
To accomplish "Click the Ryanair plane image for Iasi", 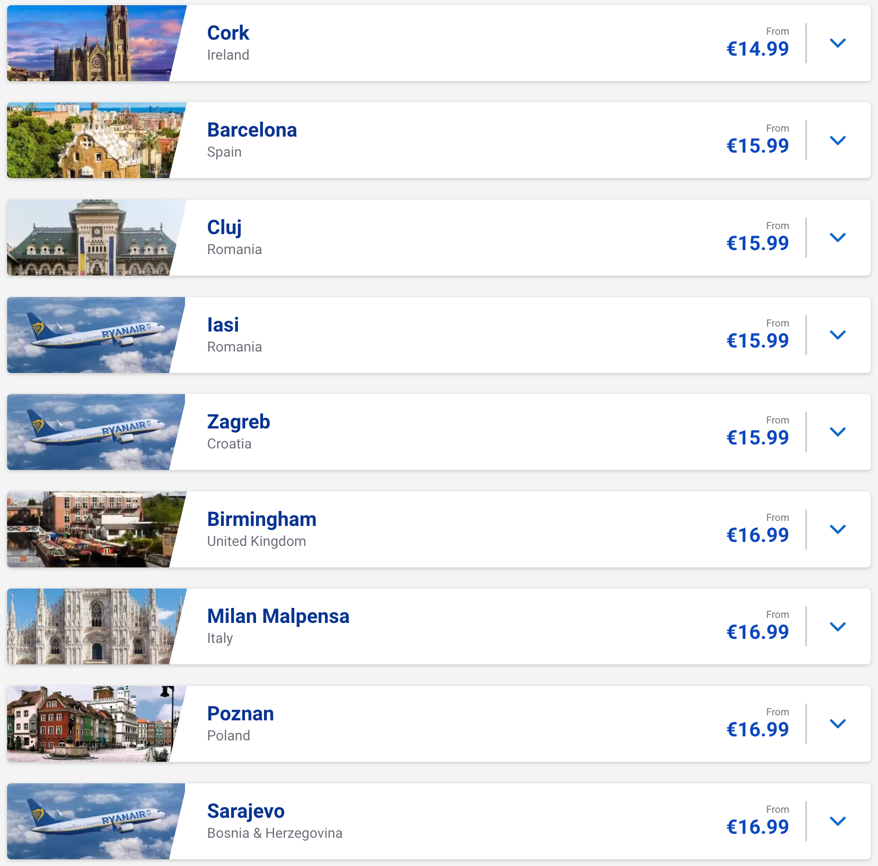I will coord(96,335).
